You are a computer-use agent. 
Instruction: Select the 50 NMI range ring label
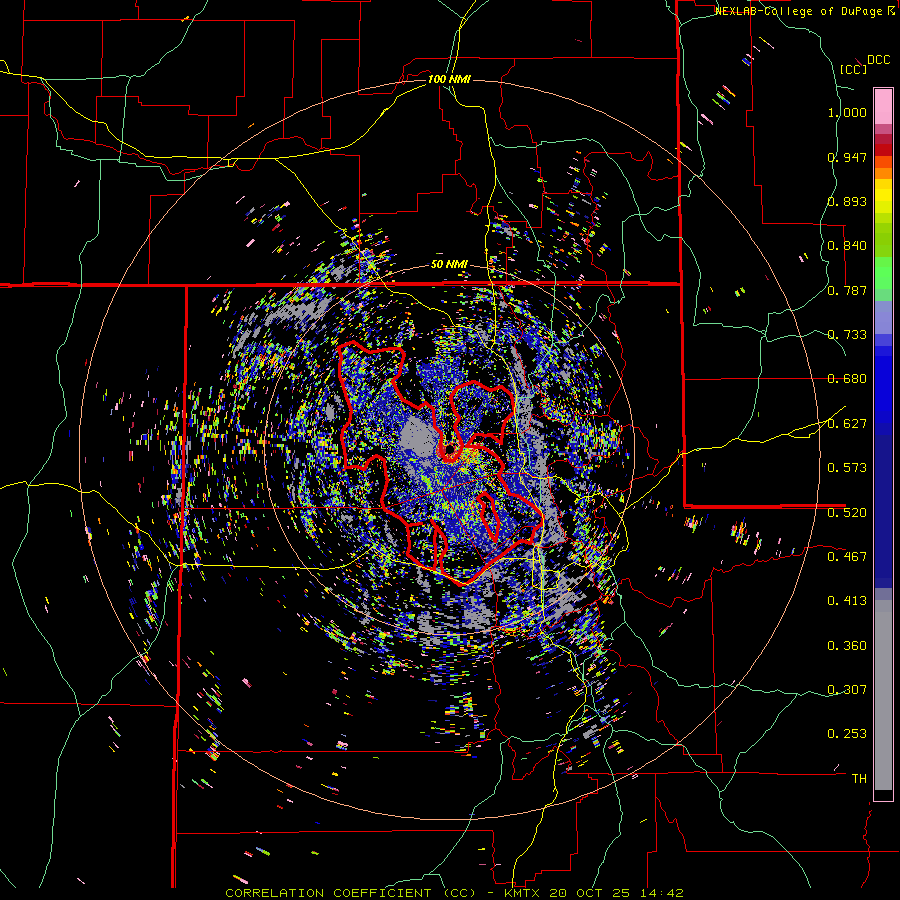[x=449, y=265]
